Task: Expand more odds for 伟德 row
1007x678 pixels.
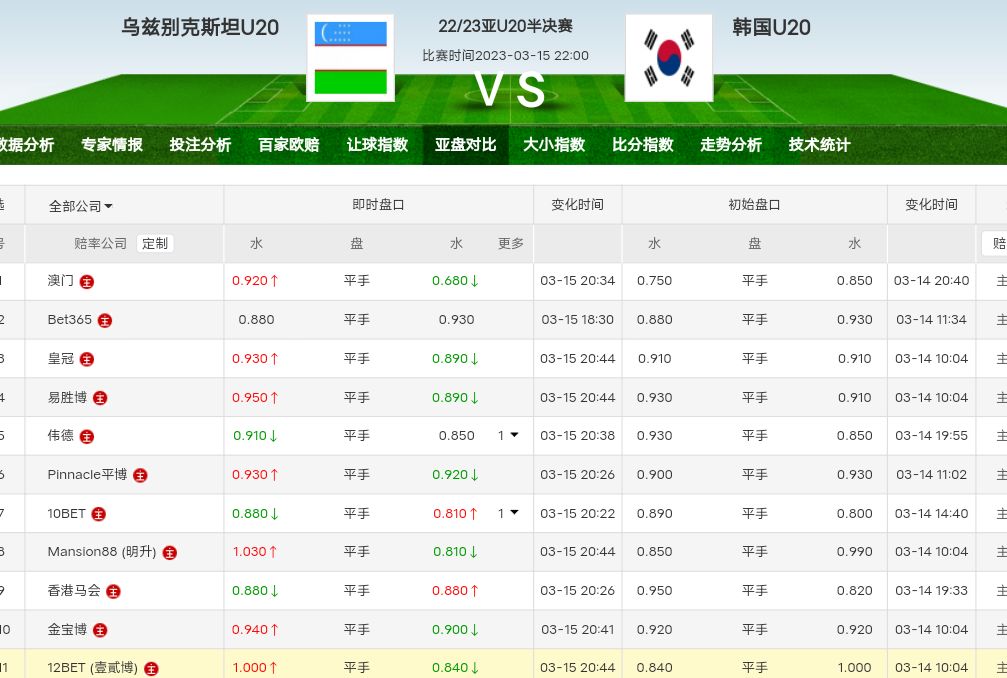Action: tap(509, 436)
